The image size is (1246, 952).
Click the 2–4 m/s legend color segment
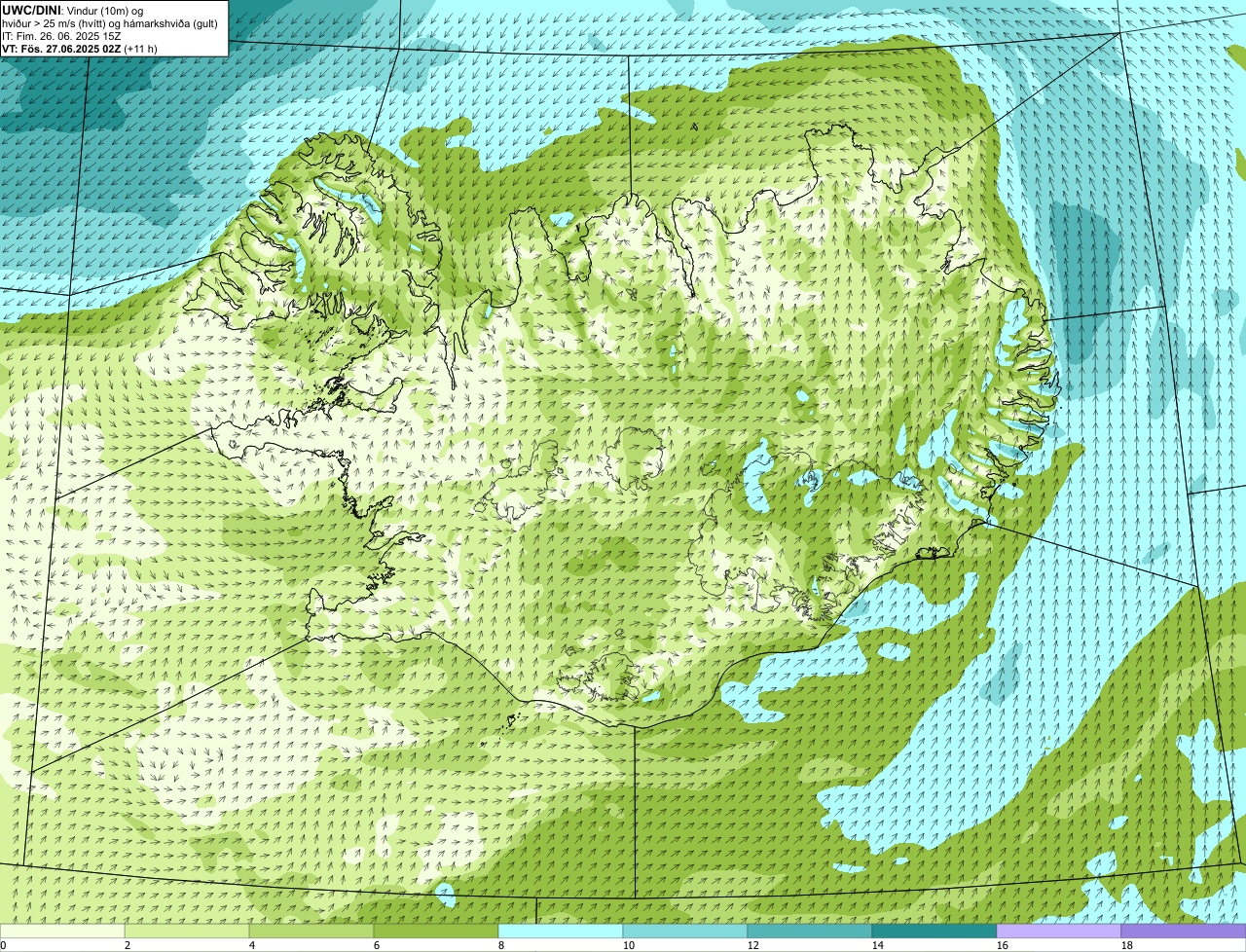pyautogui.click(x=187, y=932)
